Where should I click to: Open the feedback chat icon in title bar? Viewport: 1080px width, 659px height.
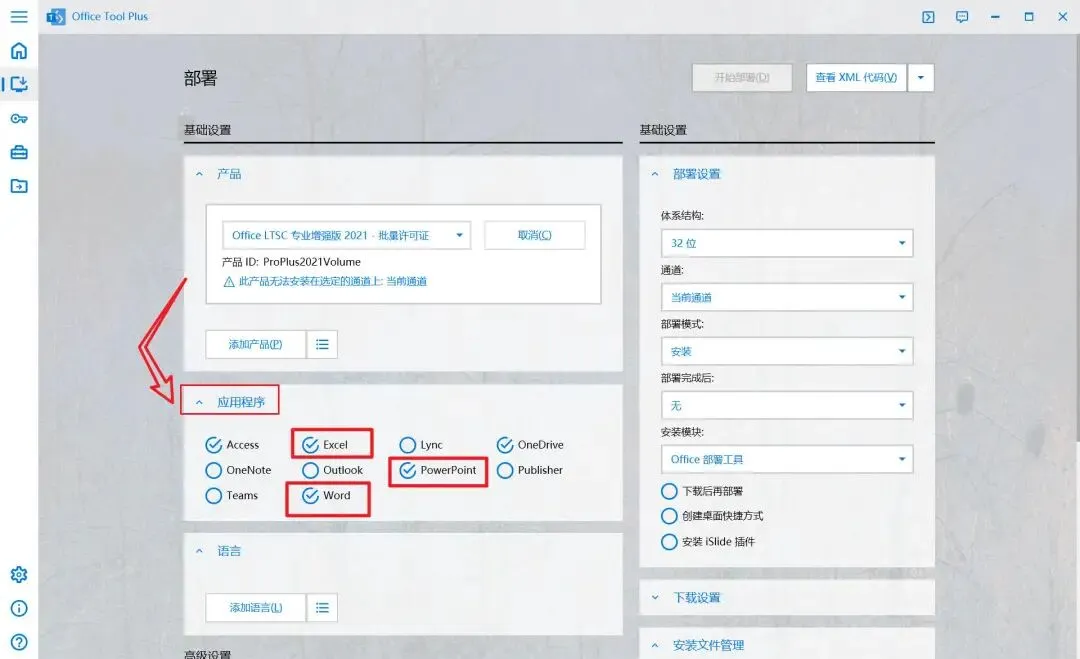point(962,17)
